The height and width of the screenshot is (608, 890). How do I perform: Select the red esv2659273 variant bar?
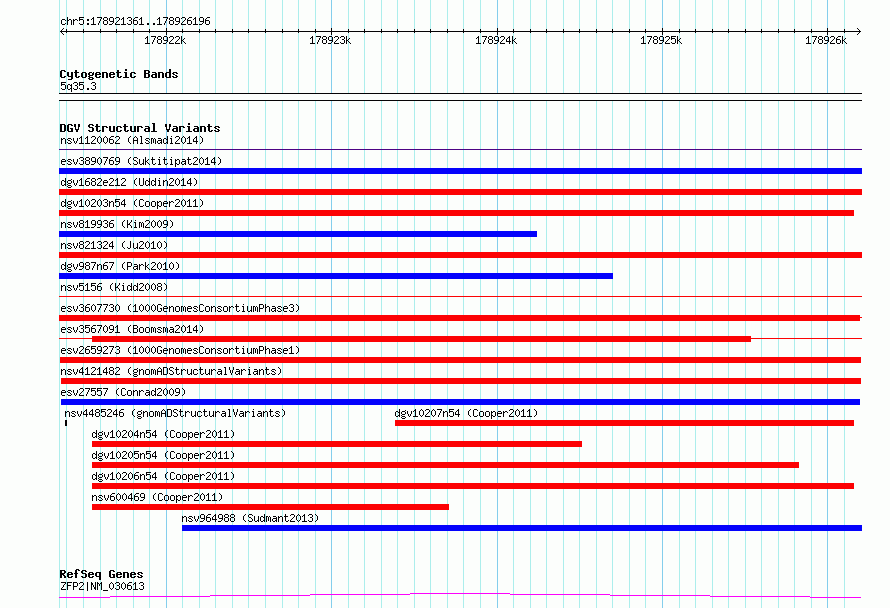(460, 360)
